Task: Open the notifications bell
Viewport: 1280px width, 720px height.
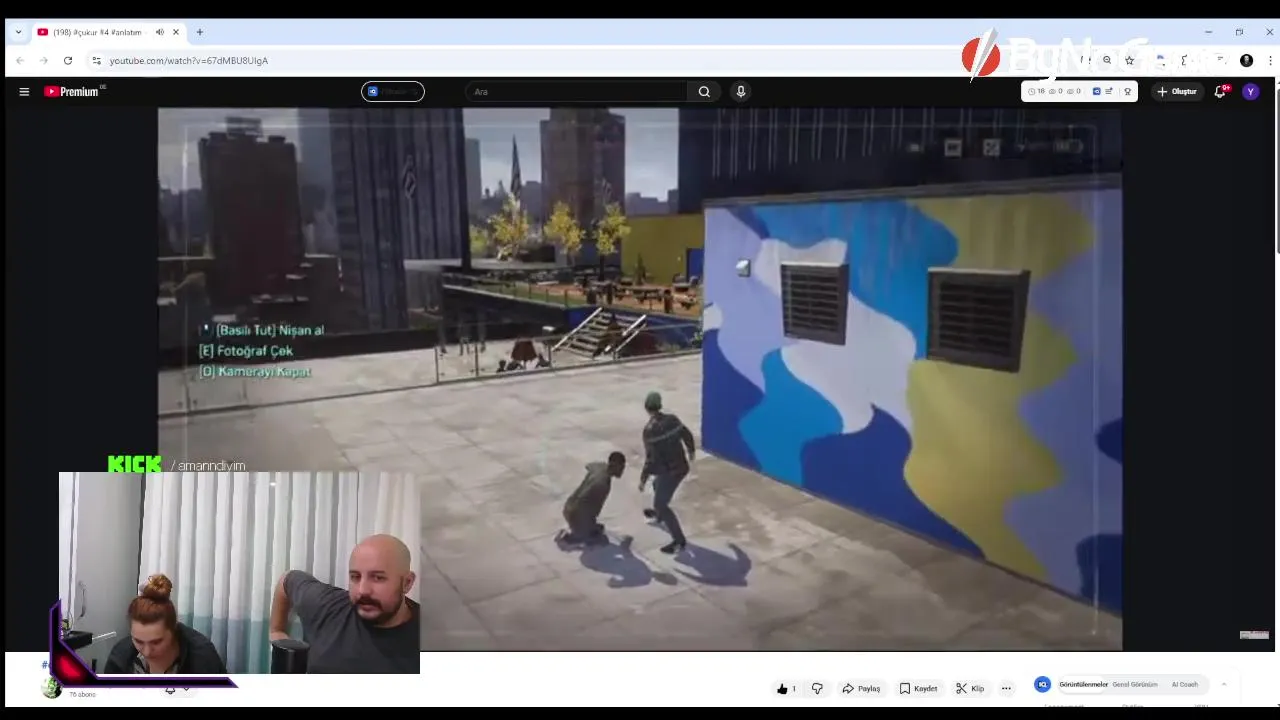Action: 1220,92
